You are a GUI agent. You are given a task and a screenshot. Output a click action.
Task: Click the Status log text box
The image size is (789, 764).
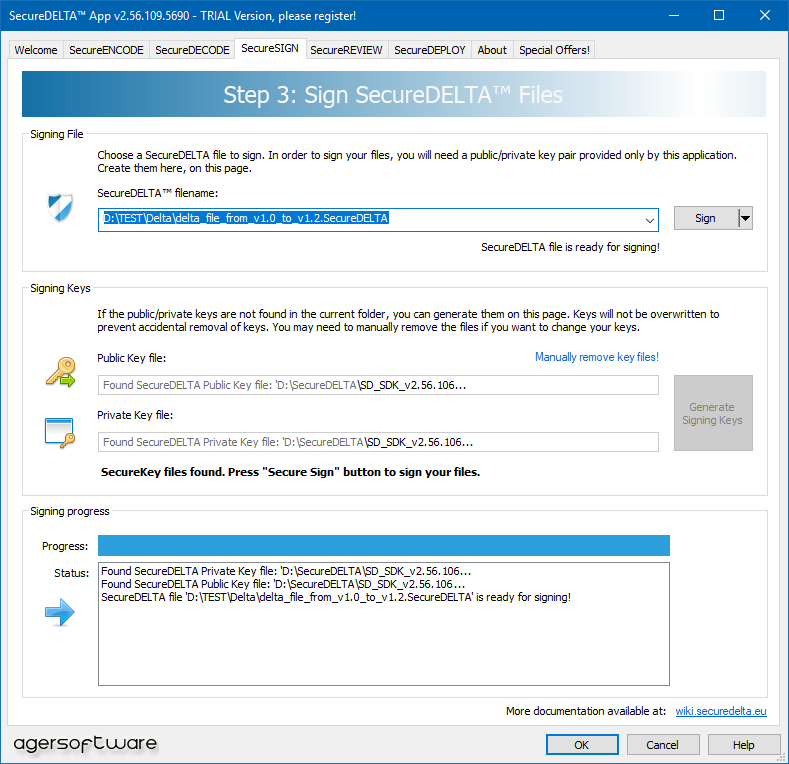click(383, 624)
